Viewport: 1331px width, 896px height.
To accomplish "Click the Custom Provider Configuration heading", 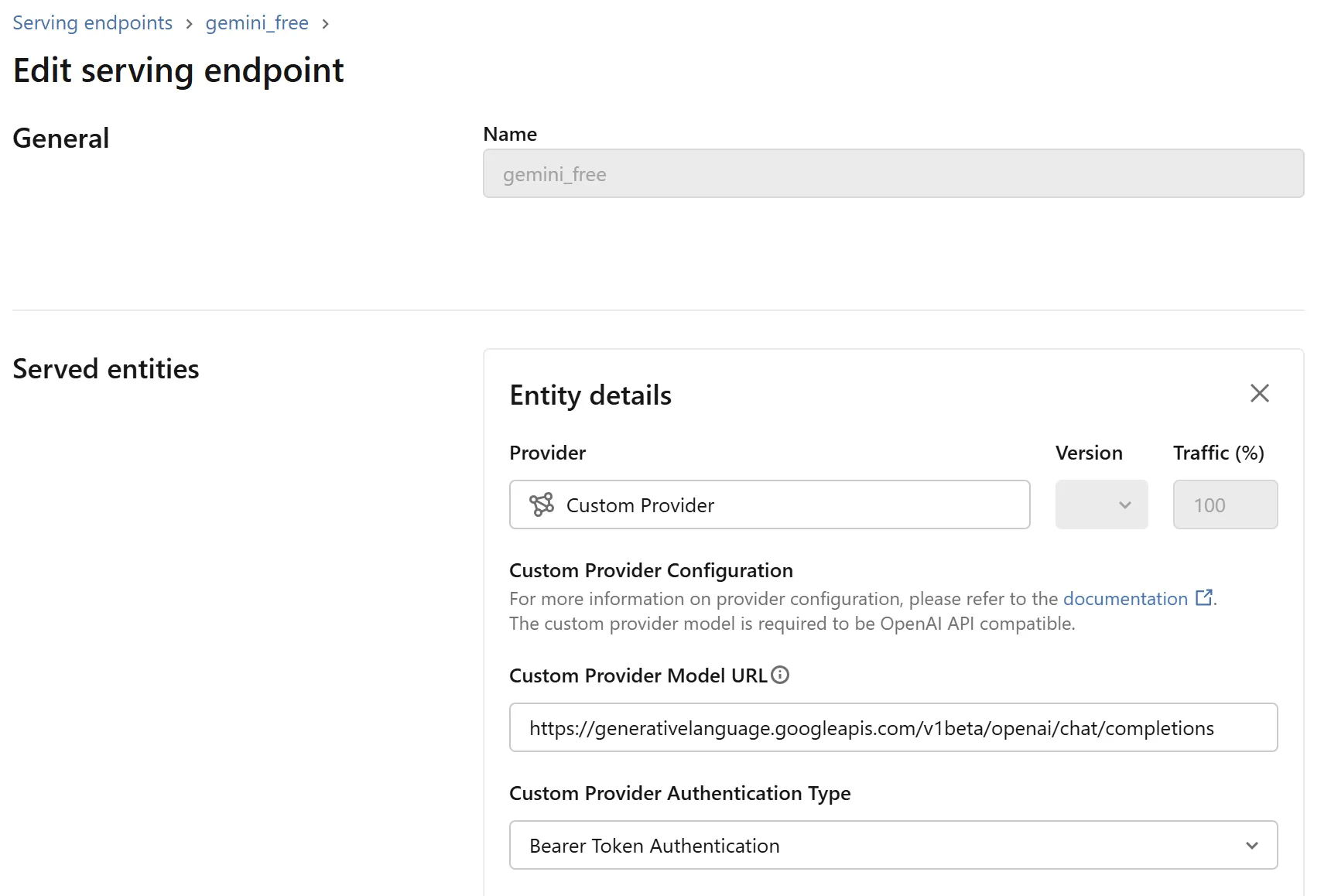I will coord(651,570).
